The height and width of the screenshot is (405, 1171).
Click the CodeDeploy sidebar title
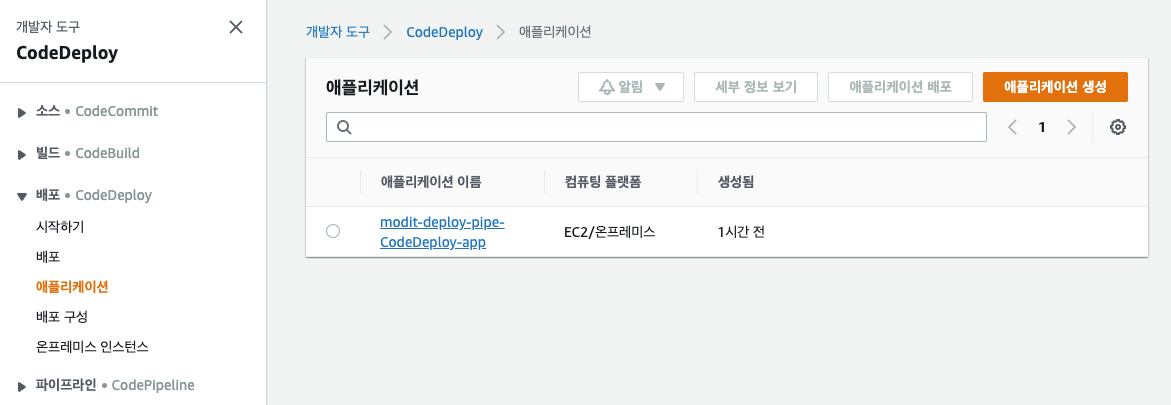[x=66, y=53]
